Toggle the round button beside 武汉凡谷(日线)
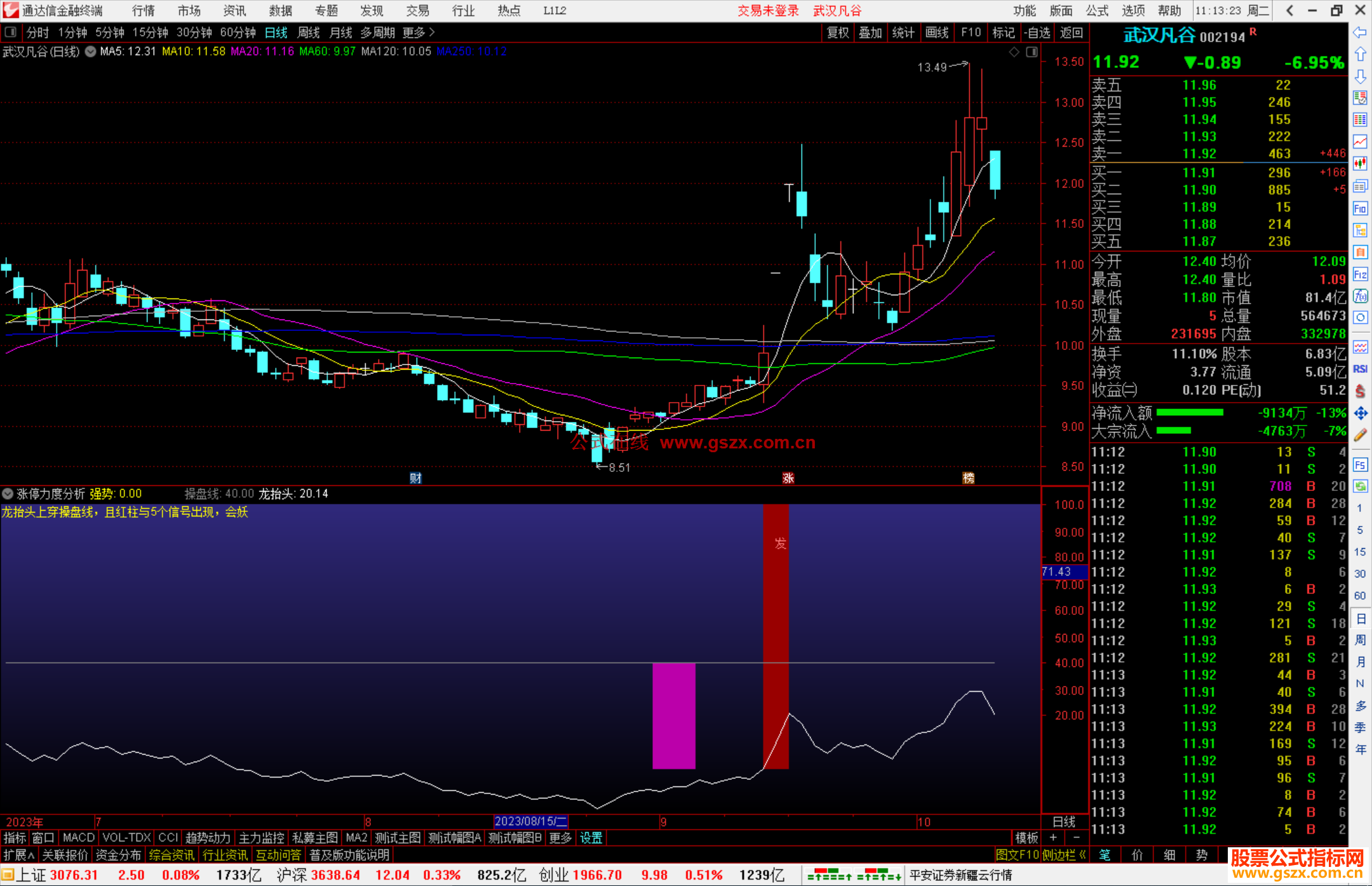The width and height of the screenshot is (1372, 886). tap(91, 51)
